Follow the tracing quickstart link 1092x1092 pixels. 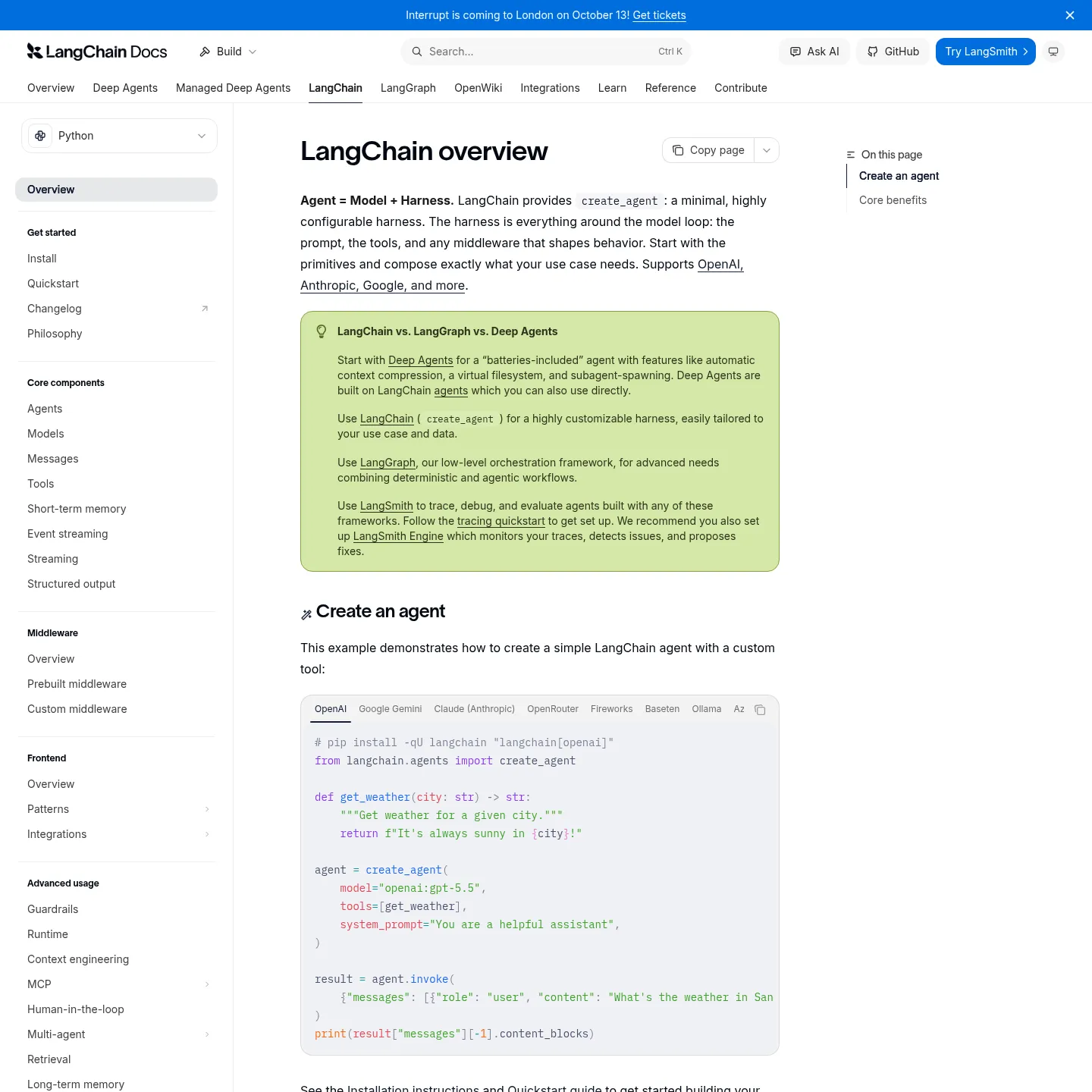[500, 521]
